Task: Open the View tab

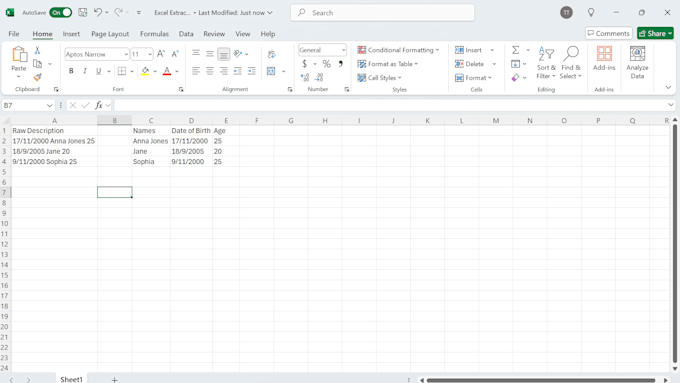Action: point(242,34)
